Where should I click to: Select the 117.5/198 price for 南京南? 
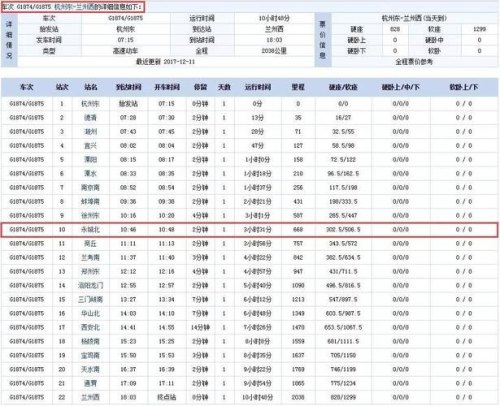pos(343,188)
